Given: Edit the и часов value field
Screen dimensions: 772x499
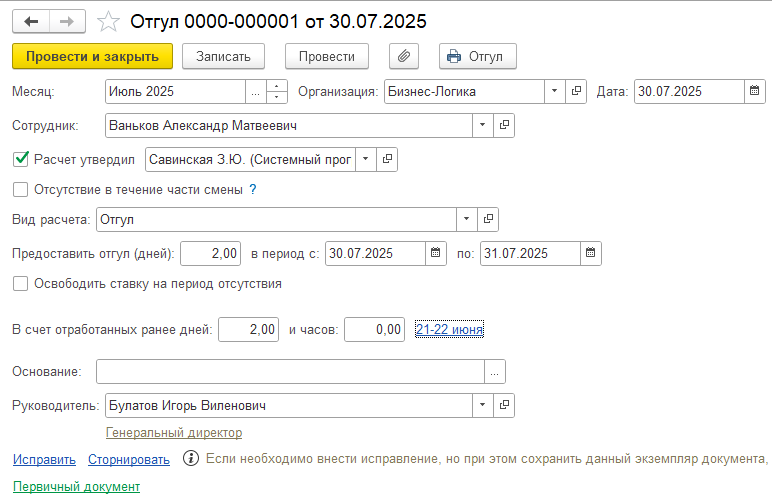Looking at the screenshot, I should 375,329.
